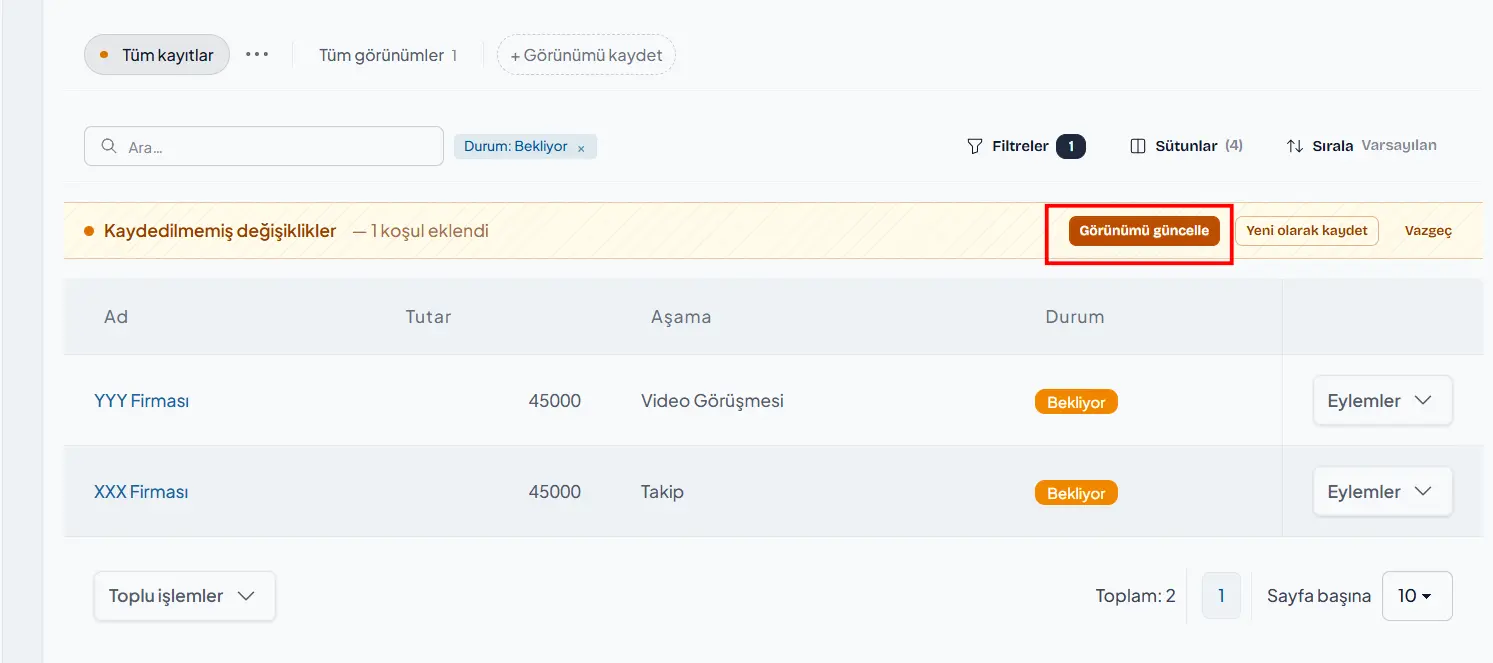This screenshot has width=1493, height=663.
Task: Change sorting via Sırala Varsayılan
Action: (x=1361, y=146)
